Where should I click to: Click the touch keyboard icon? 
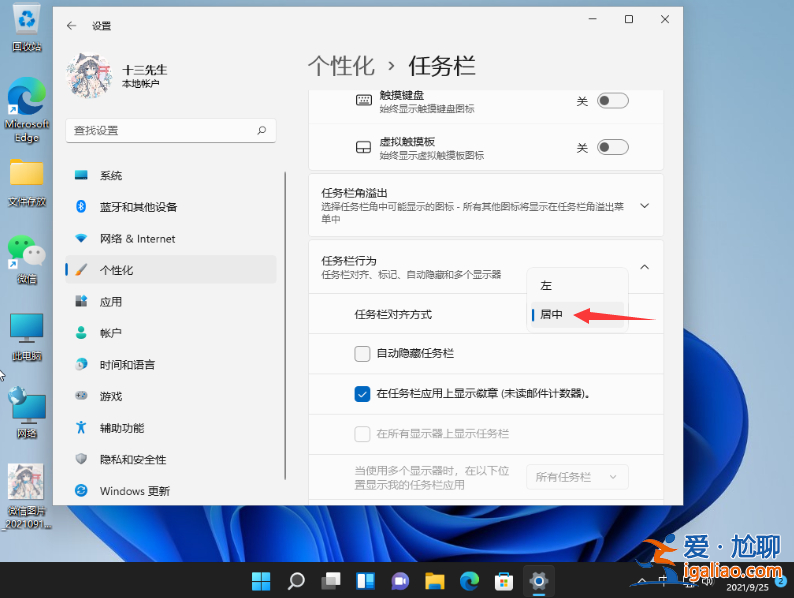(364, 100)
